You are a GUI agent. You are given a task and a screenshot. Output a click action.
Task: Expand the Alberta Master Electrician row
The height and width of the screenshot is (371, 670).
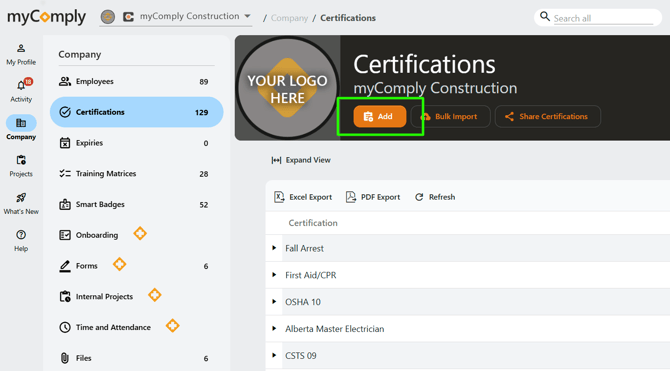[x=274, y=329]
